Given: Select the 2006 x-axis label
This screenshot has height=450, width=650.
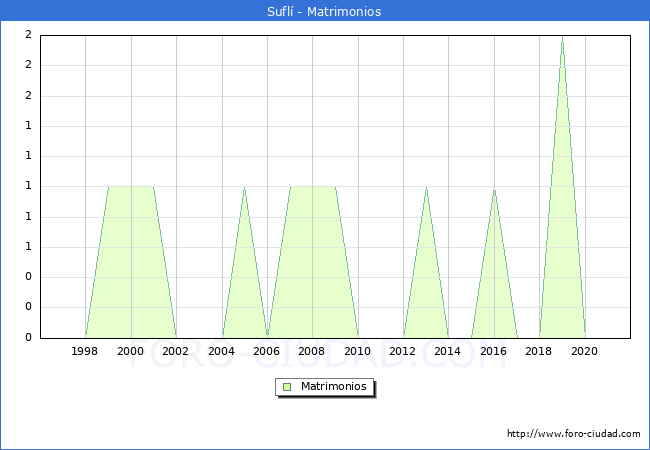Looking at the screenshot, I should pos(267,351).
